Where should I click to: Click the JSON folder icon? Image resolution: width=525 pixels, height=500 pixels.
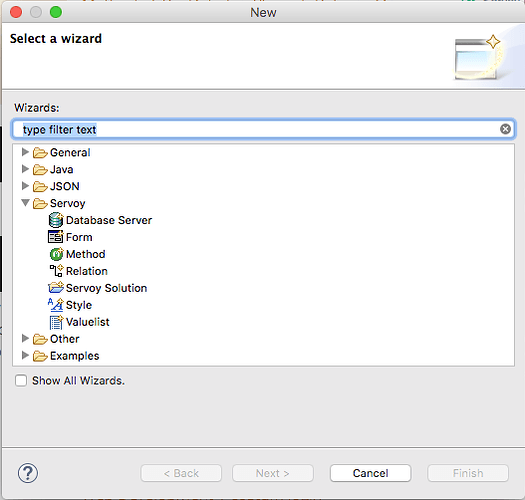[x=40, y=186]
